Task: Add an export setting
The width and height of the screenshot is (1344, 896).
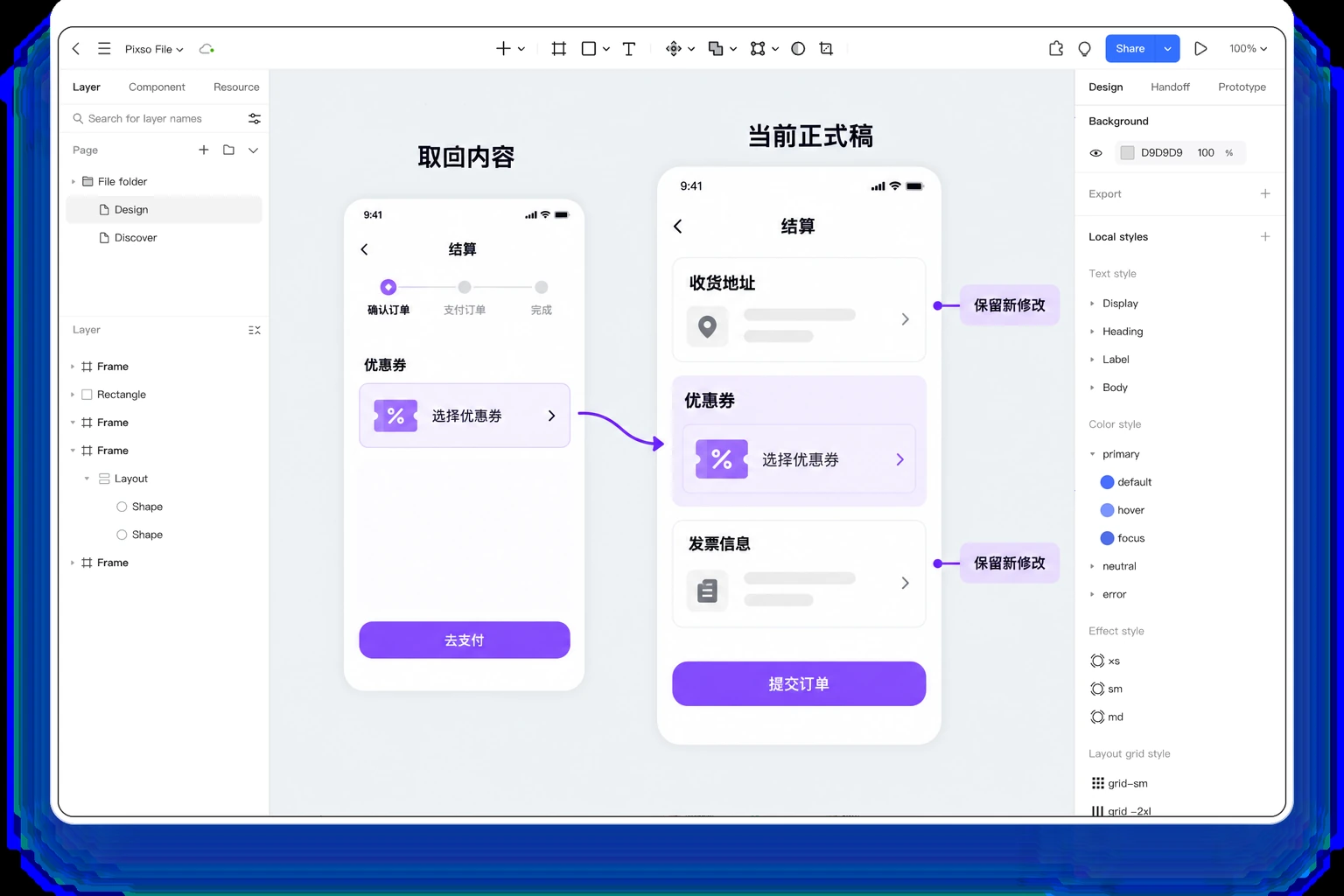Action: [x=1265, y=193]
